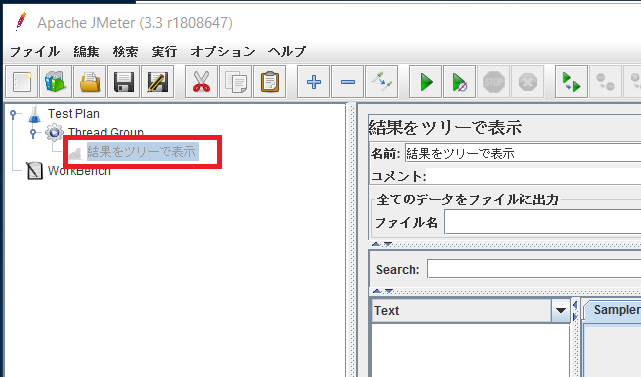Open the 検索 menu
Screen dimensions: 641x377
click(125, 52)
